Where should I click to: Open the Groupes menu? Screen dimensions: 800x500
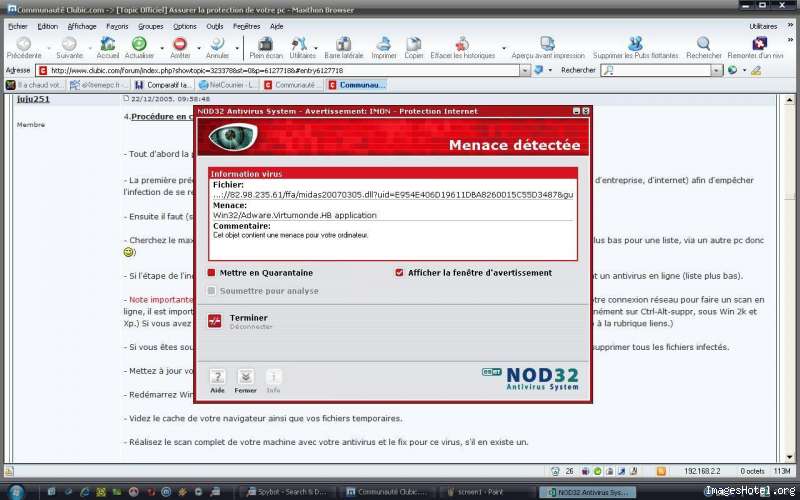point(151,26)
